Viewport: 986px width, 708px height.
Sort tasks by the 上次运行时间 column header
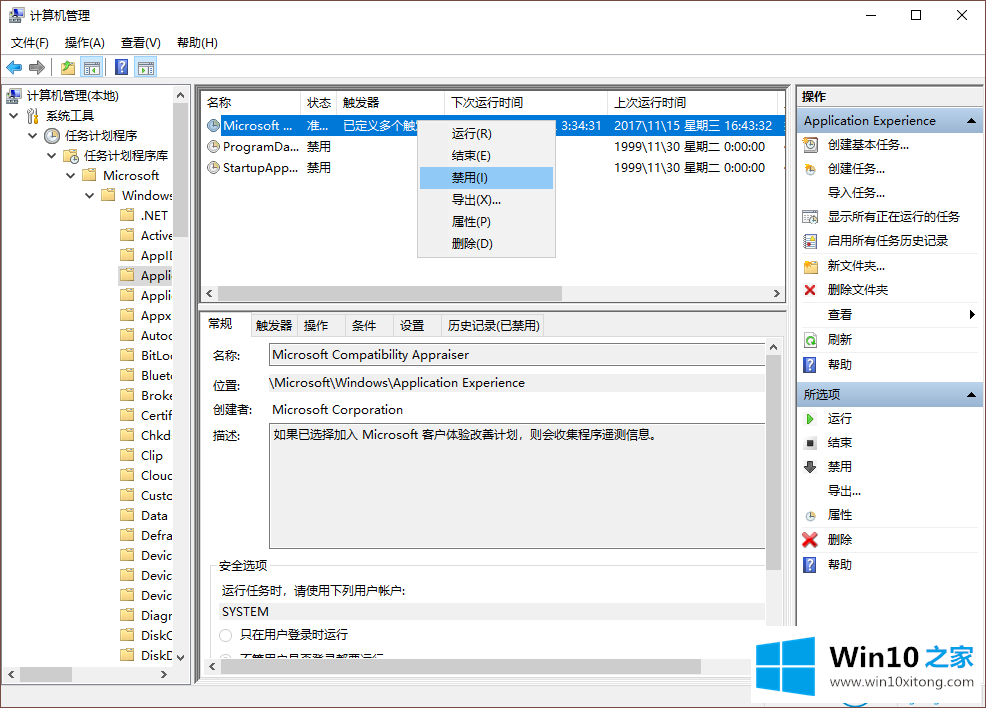(x=692, y=102)
